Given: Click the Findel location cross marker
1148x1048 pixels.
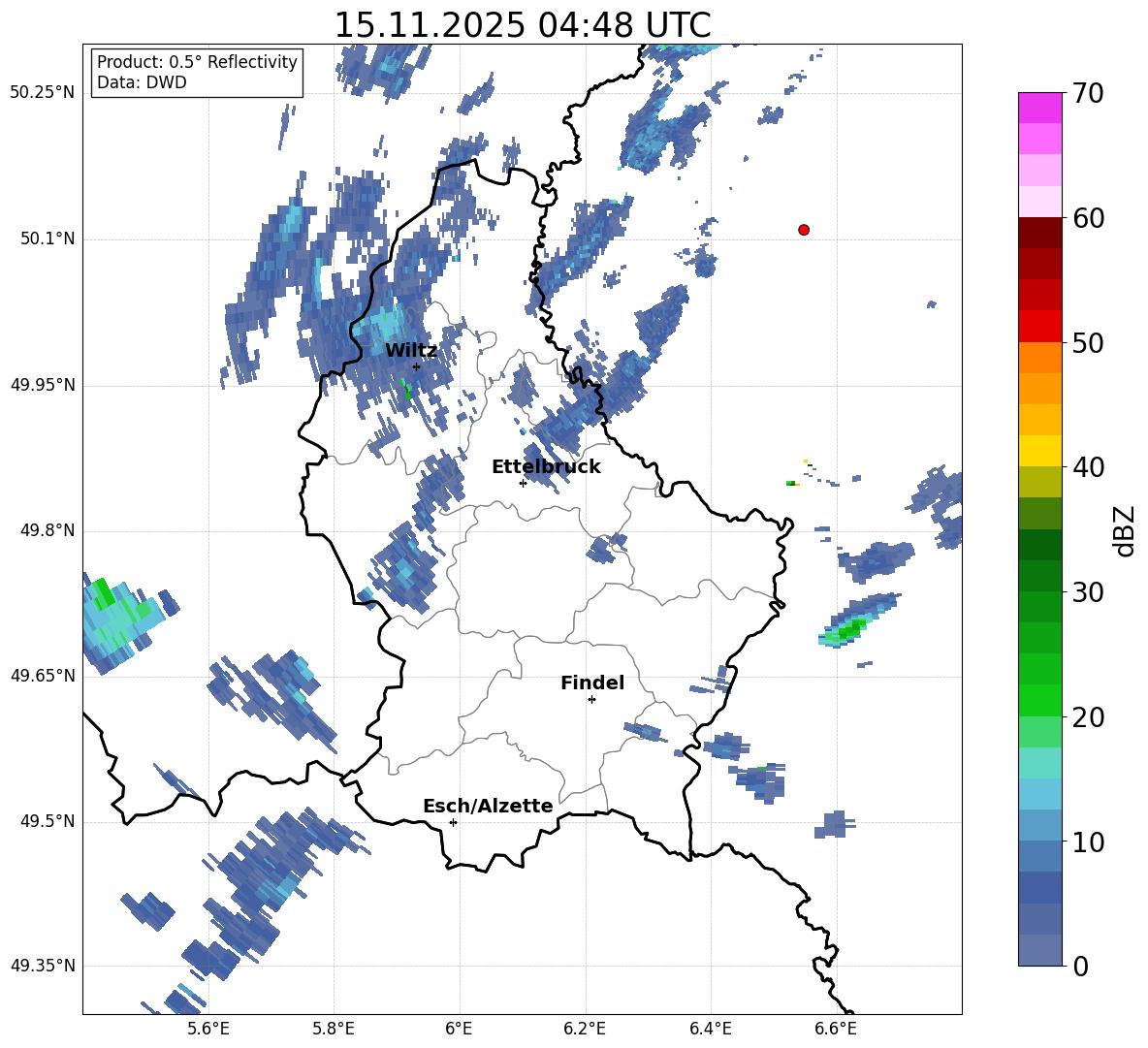Looking at the screenshot, I should click(x=592, y=700).
